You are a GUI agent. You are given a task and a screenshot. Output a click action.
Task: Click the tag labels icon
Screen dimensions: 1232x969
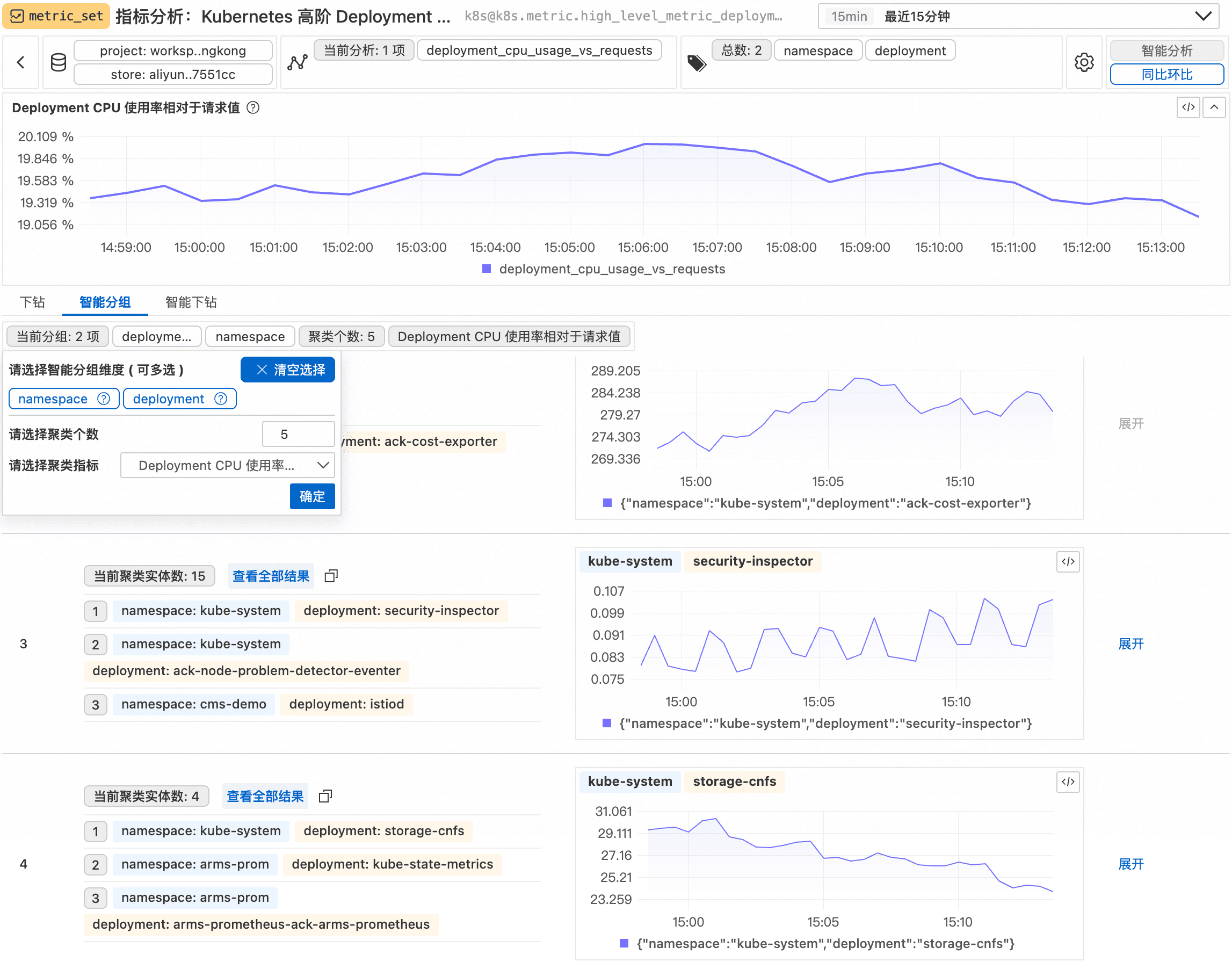click(697, 62)
